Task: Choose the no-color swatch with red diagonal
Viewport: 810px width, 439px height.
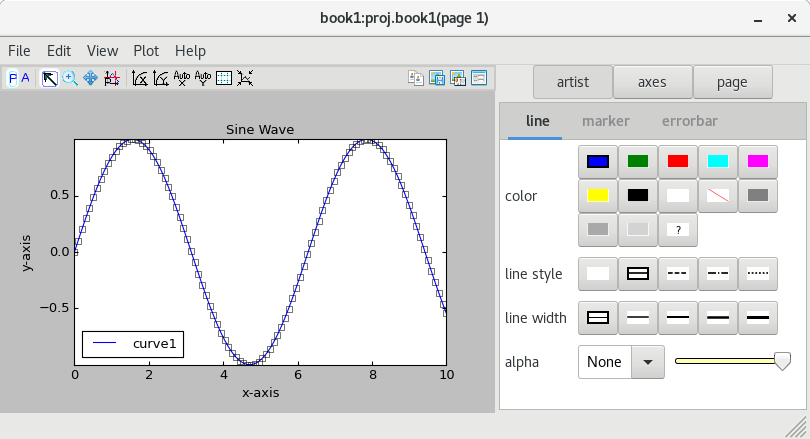Action: [718, 196]
